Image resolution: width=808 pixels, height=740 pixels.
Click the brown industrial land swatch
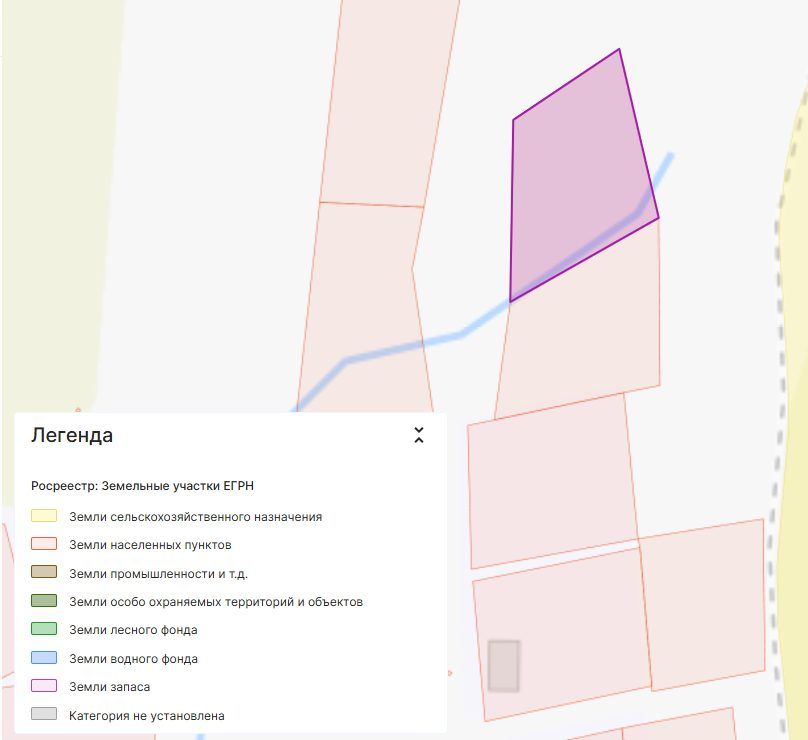pos(44,573)
